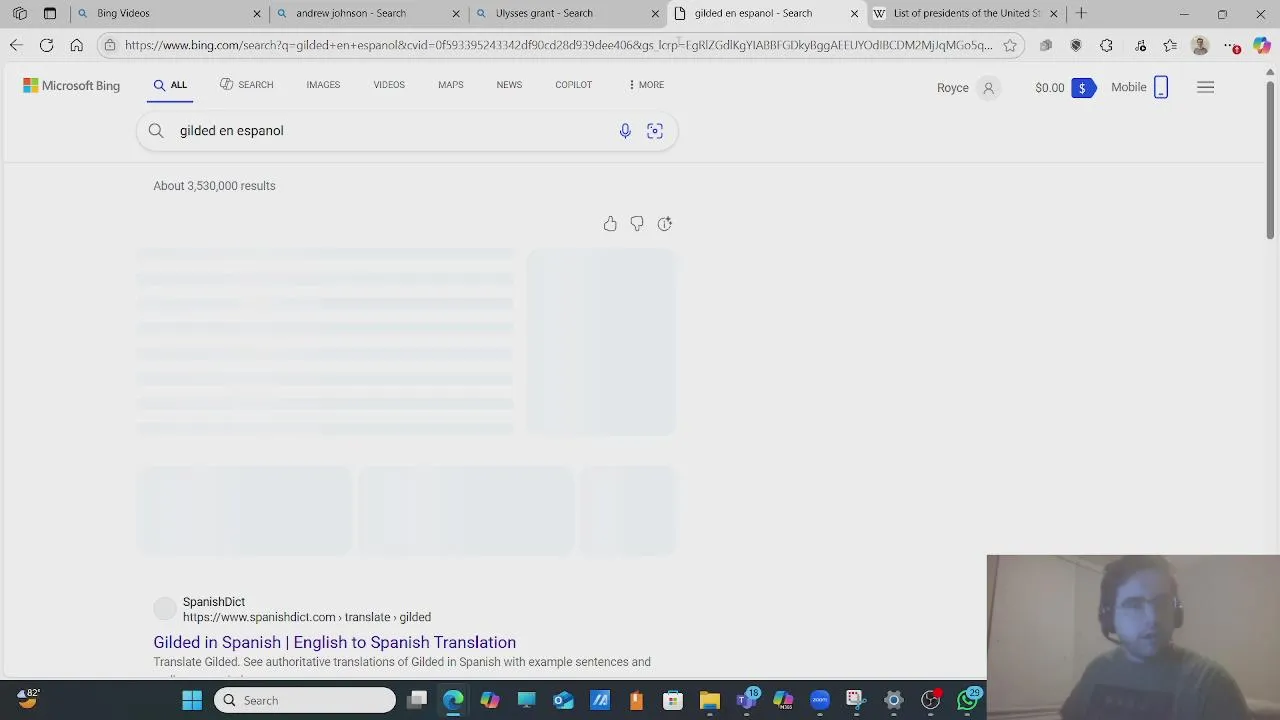Open Gilded in Spanish translation link
The width and height of the screenshot is (1280, 720).
coord(334,642)
